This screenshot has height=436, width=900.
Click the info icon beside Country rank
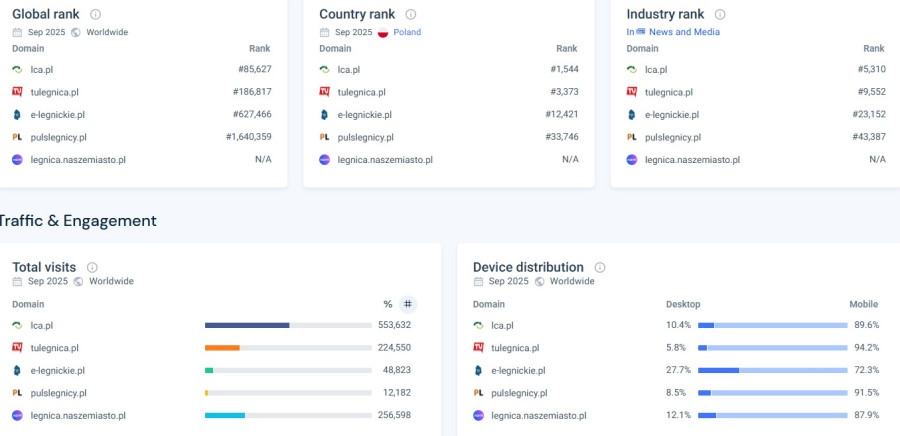click(411, 15)
